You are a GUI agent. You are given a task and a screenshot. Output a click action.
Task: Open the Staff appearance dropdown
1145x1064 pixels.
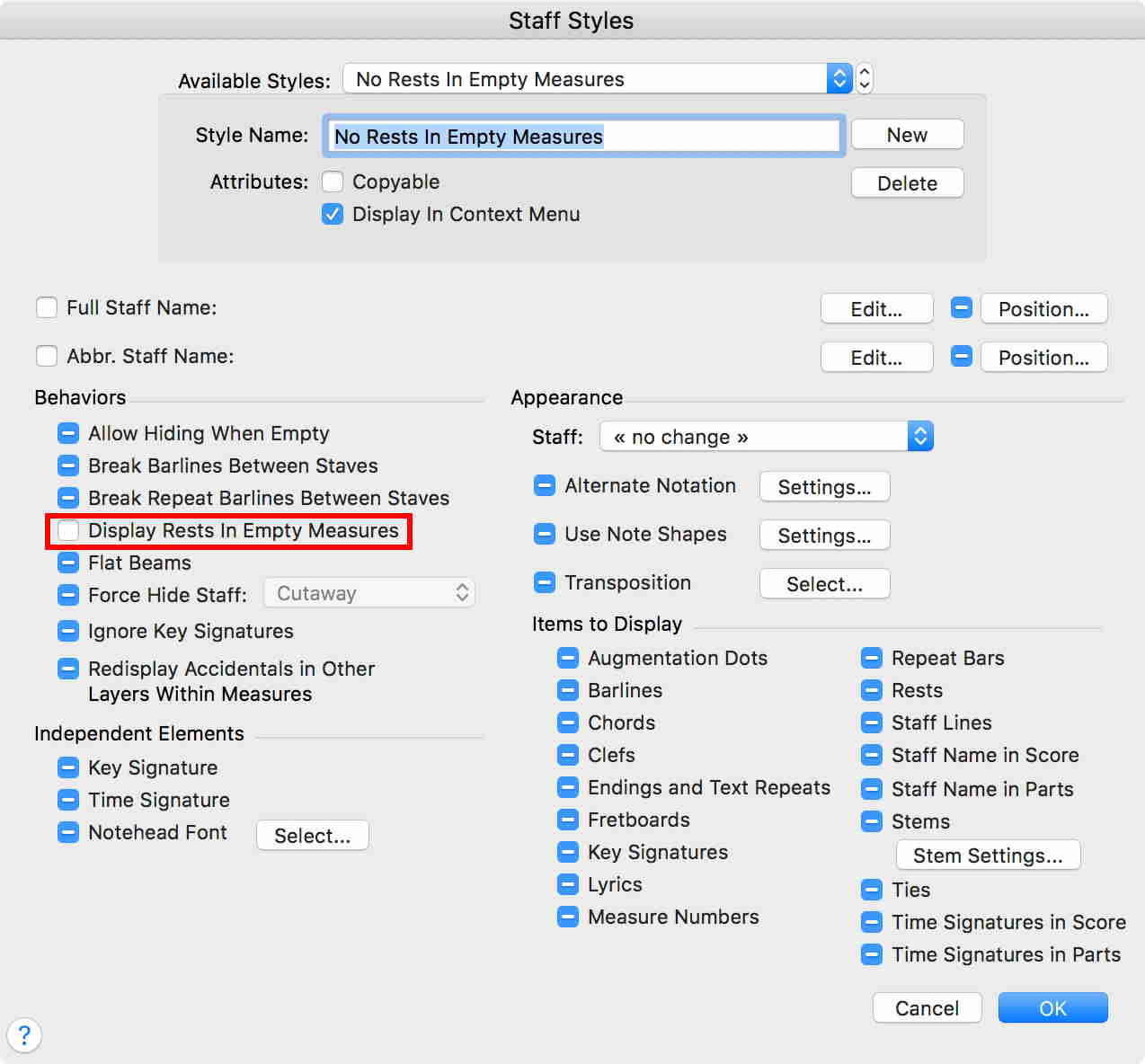tap(766, 437)
